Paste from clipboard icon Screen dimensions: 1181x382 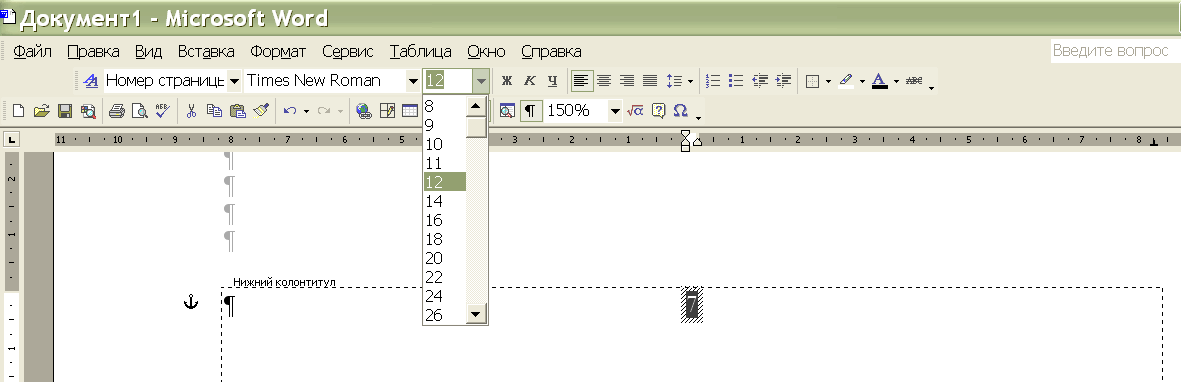(238, 112)
